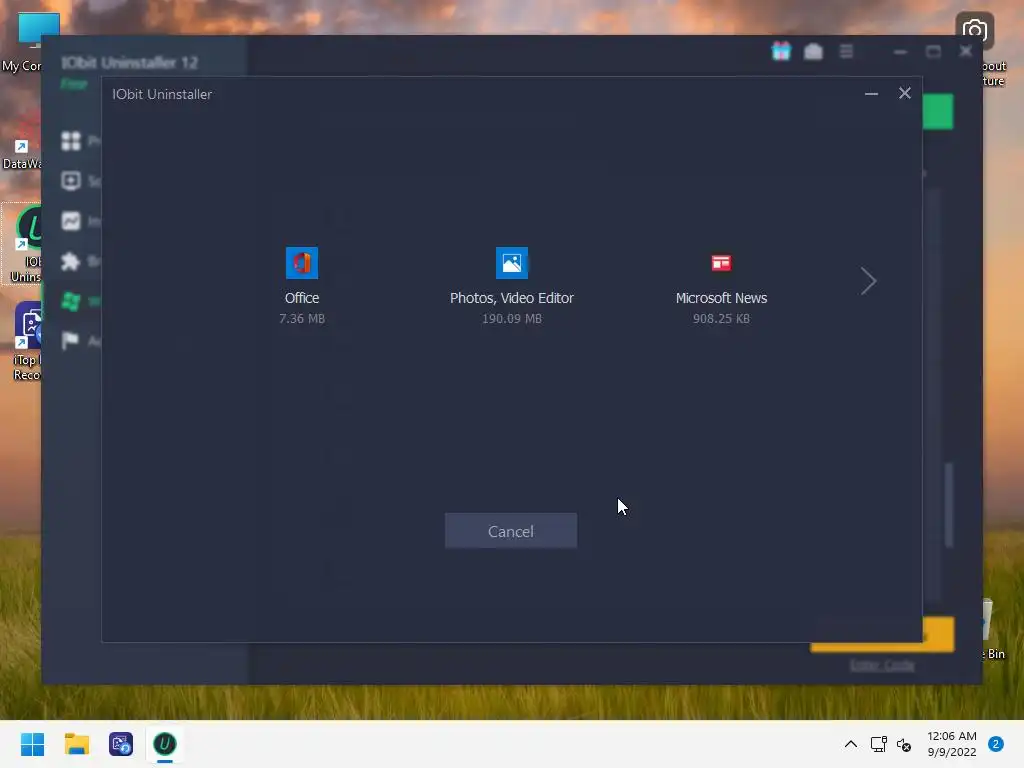Click the main window vertical scrollbar thumb
Image resolution: width=1024 pixels, height=768 pixels.
click(x=949, y=505)
